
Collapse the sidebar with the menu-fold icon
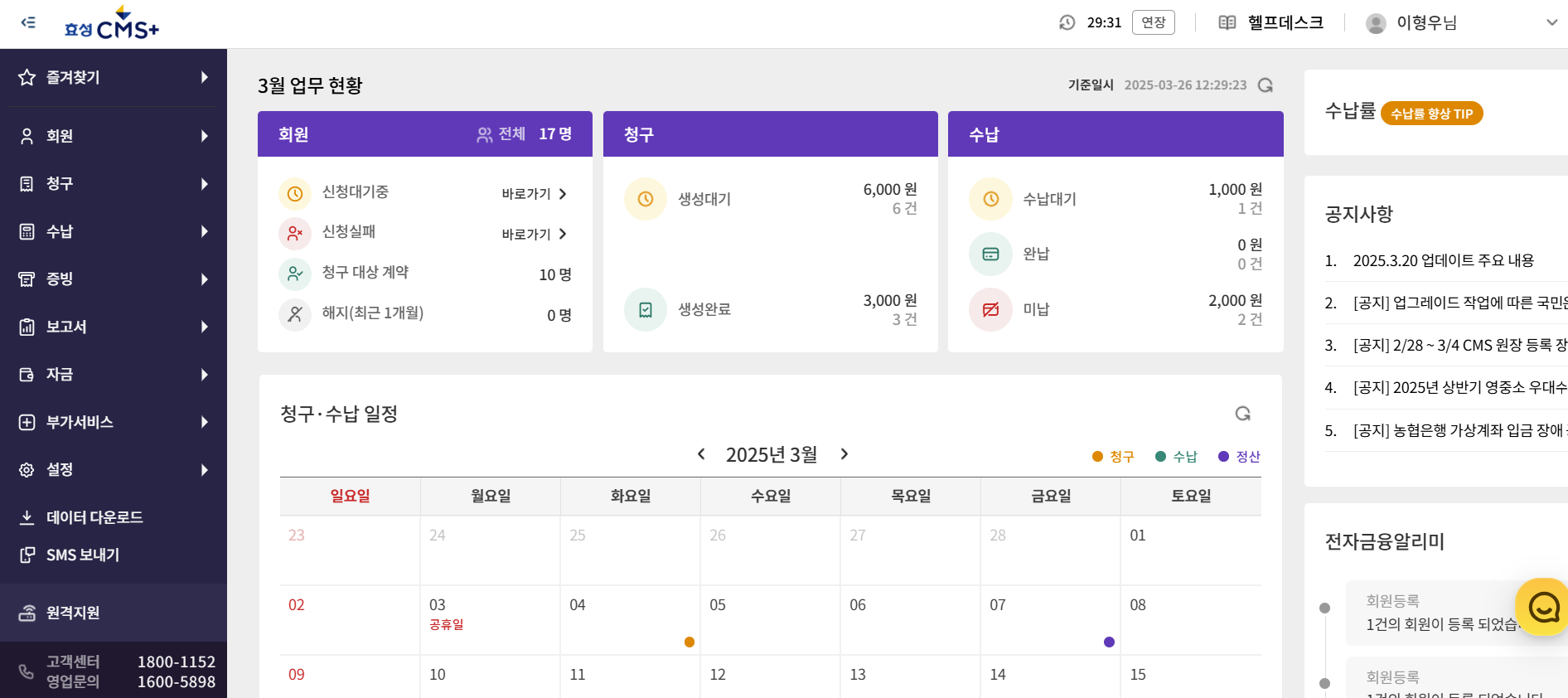coord(28,22)
